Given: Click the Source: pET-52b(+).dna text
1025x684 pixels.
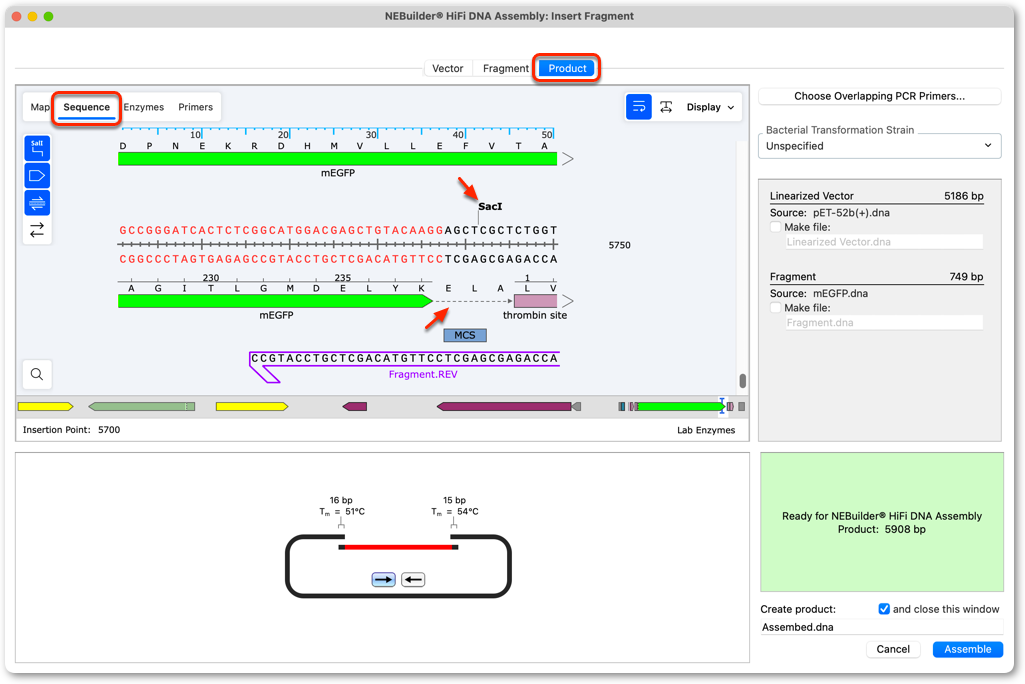Looking at the screenshot, I should [830, 213].
